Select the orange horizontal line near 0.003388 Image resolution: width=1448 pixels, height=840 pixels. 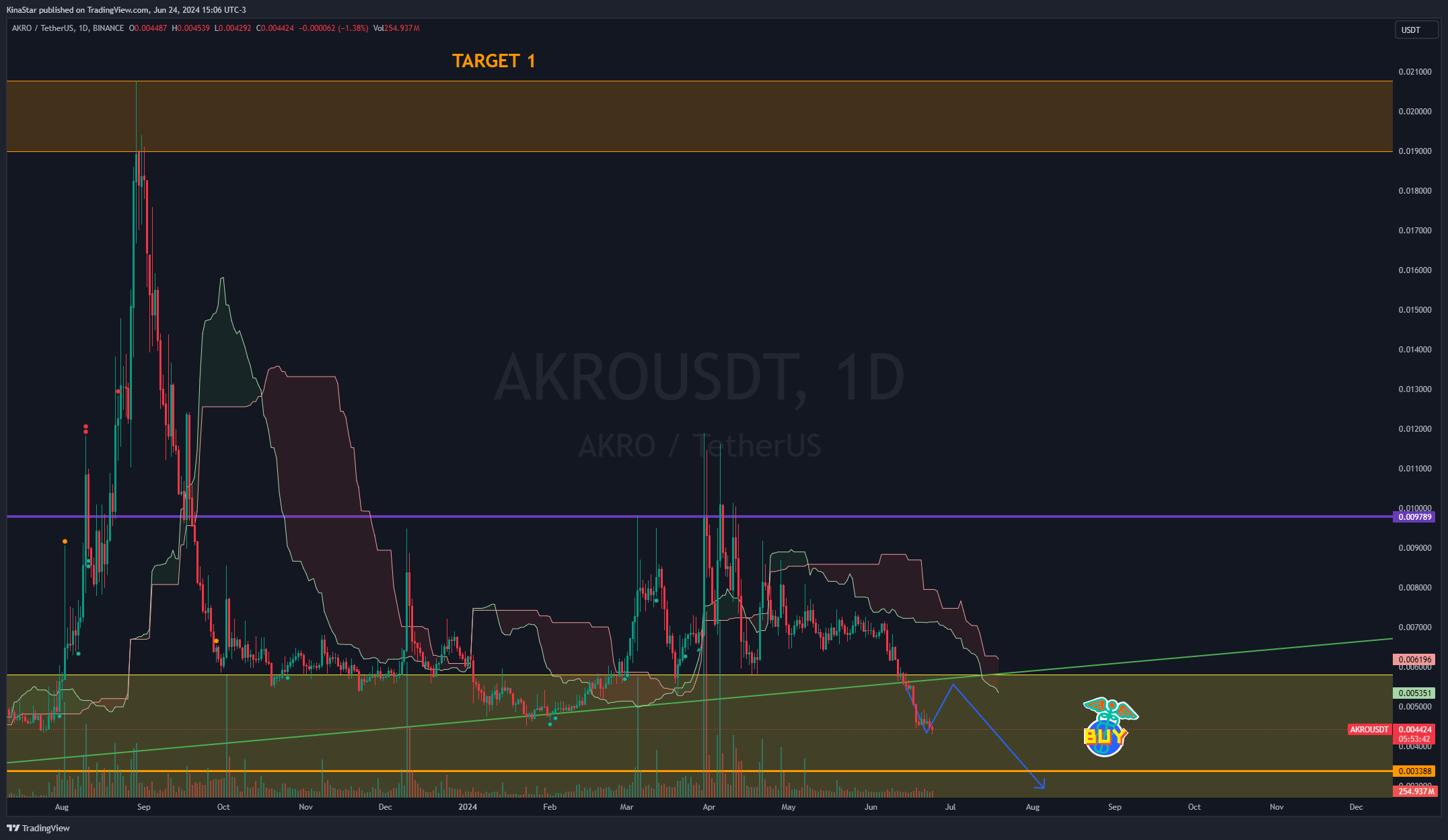pos(700,771)
